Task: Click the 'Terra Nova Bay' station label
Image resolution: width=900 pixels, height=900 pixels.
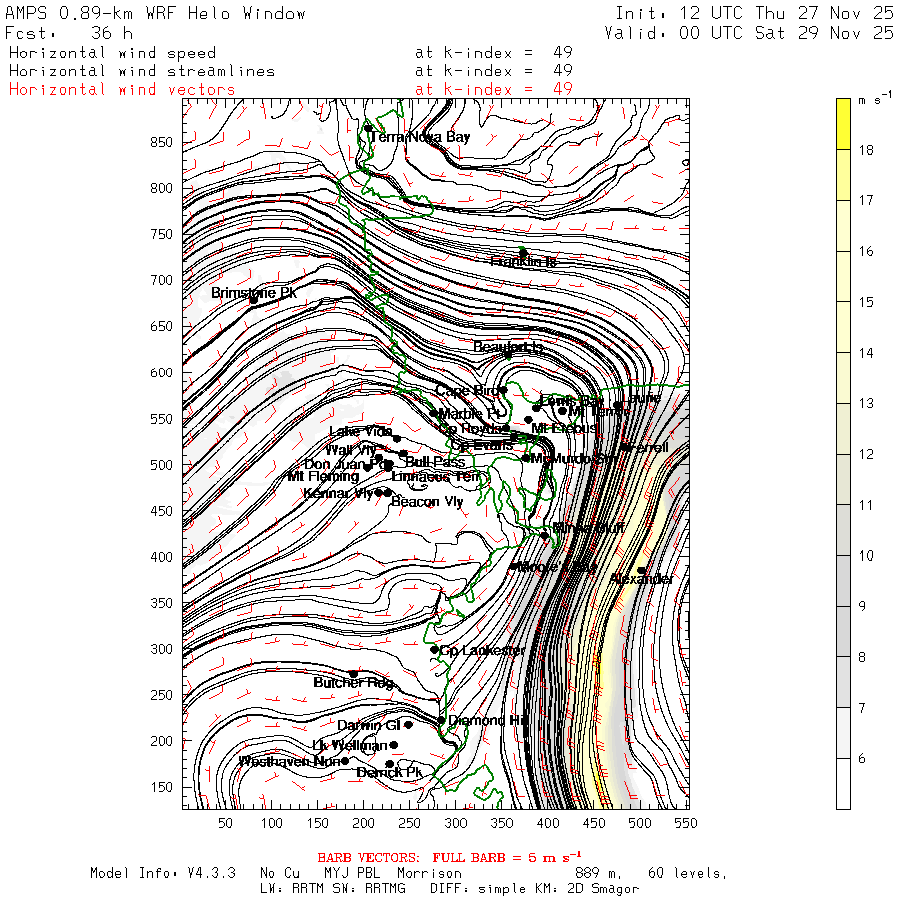Action: coord(420,137)
